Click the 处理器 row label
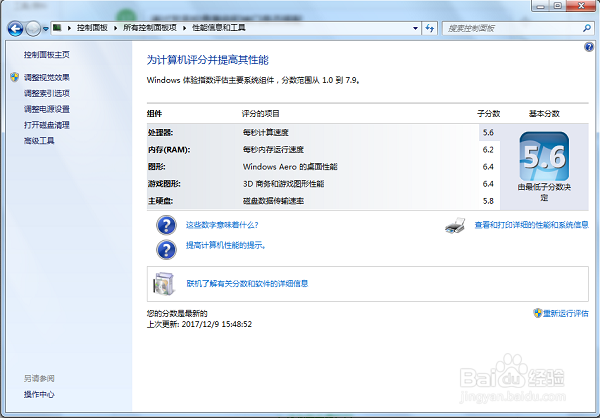The height and width of the screenshot is (418, 600). 160,132
